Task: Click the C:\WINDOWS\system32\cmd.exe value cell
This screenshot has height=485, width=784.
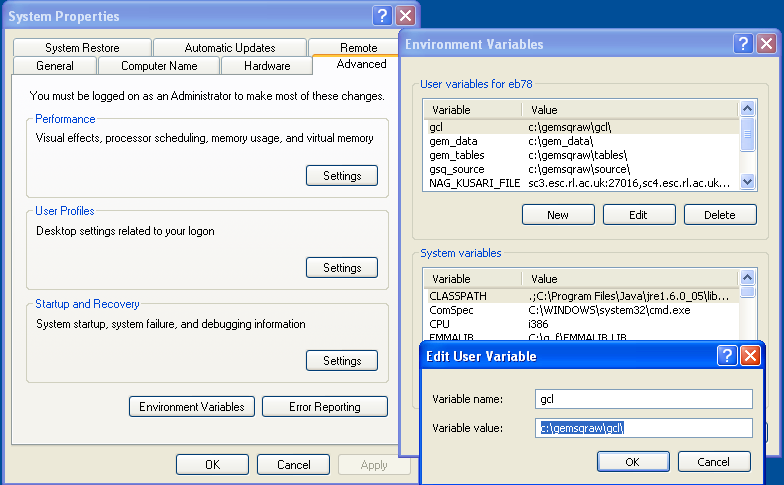Action: point(609,310)
